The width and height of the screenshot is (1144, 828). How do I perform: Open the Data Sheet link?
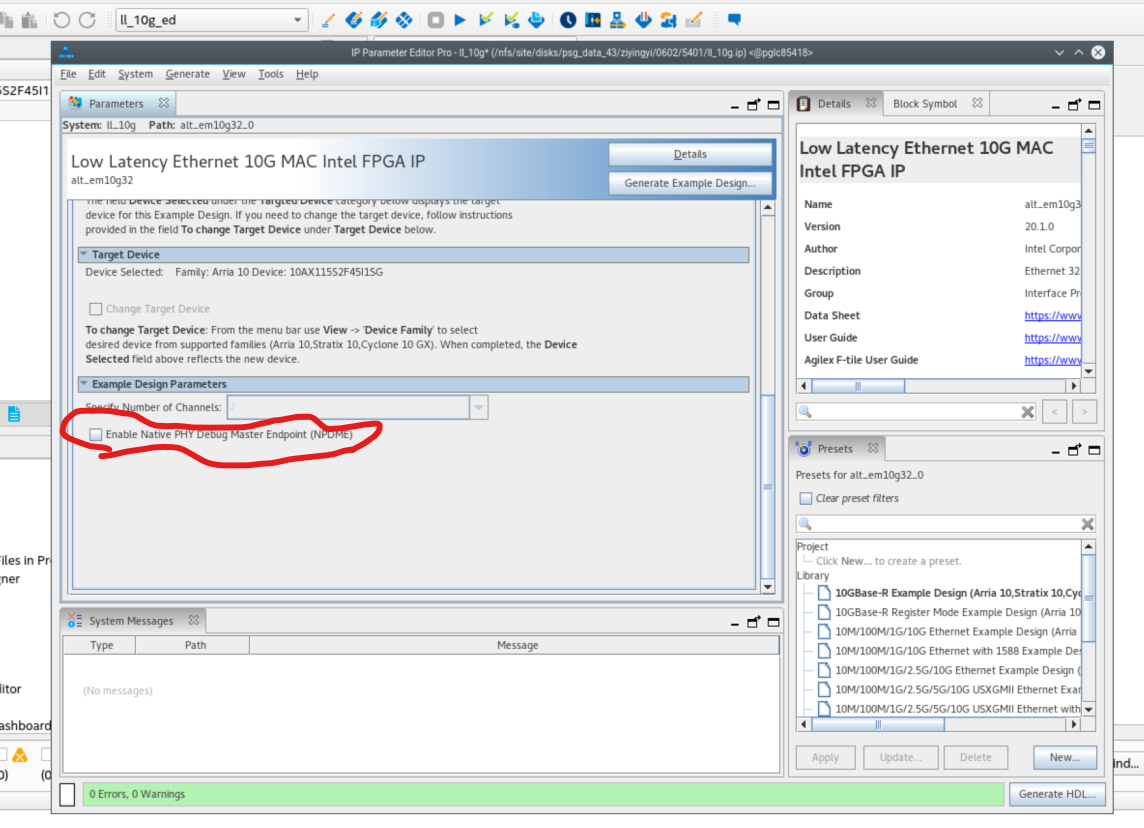(x=1053, y=316)
